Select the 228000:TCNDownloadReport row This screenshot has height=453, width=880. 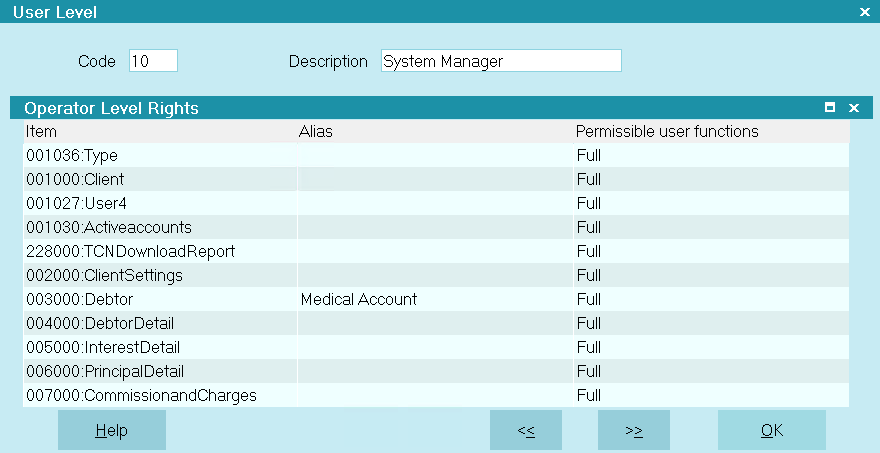tap(436, 251)
